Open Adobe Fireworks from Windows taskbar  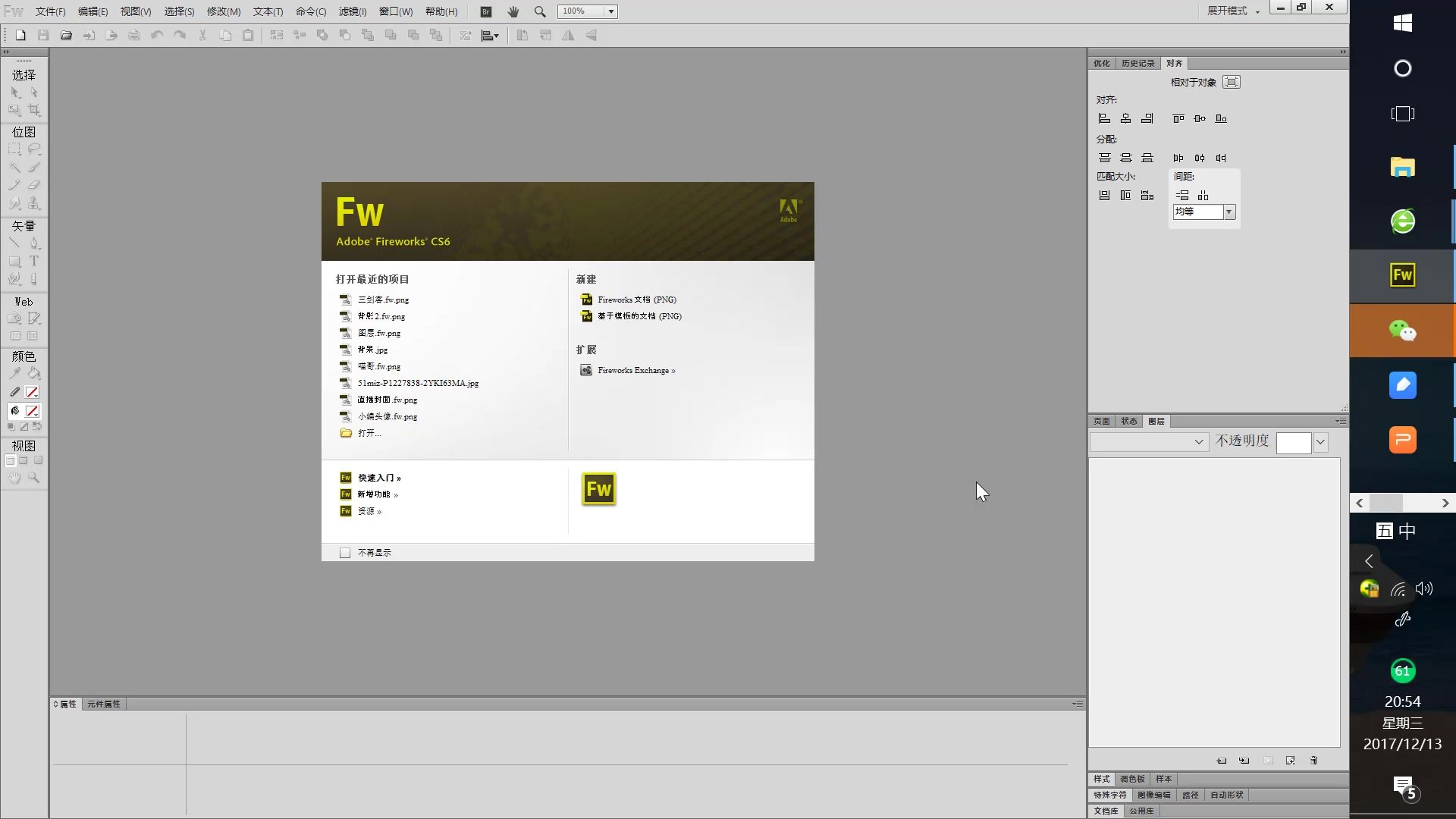point(1402,275)
